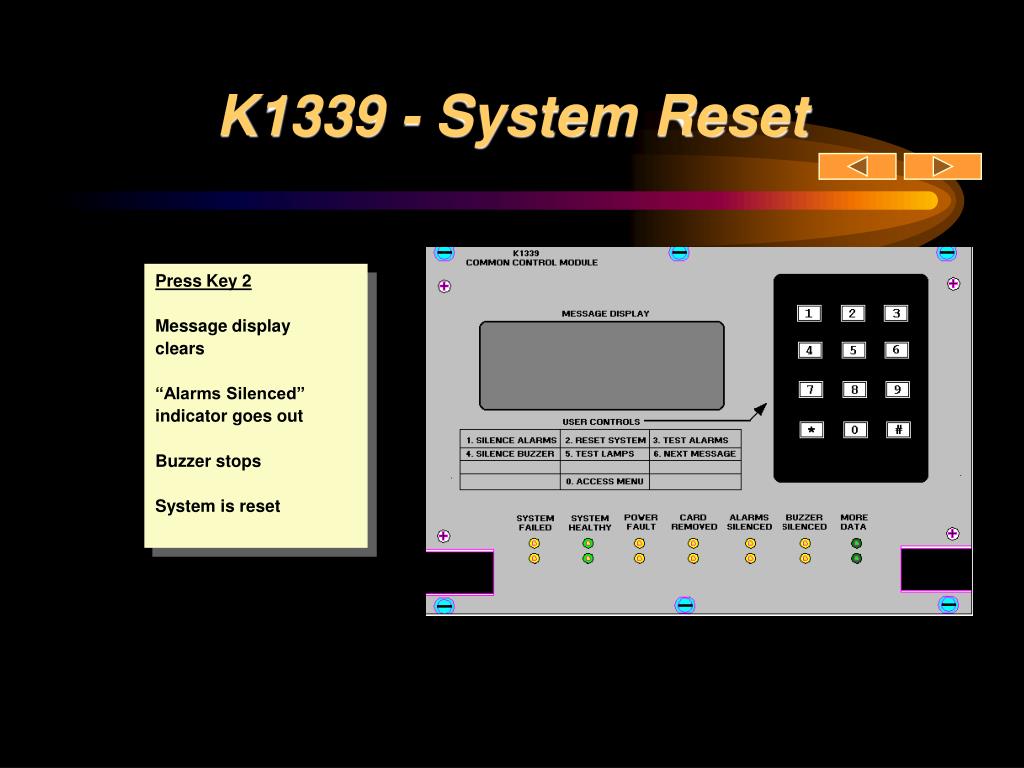The height and width of the screenshot is (768, 1024).
Task: Advance with the next slide arrow button
Action: pos(942,167)
